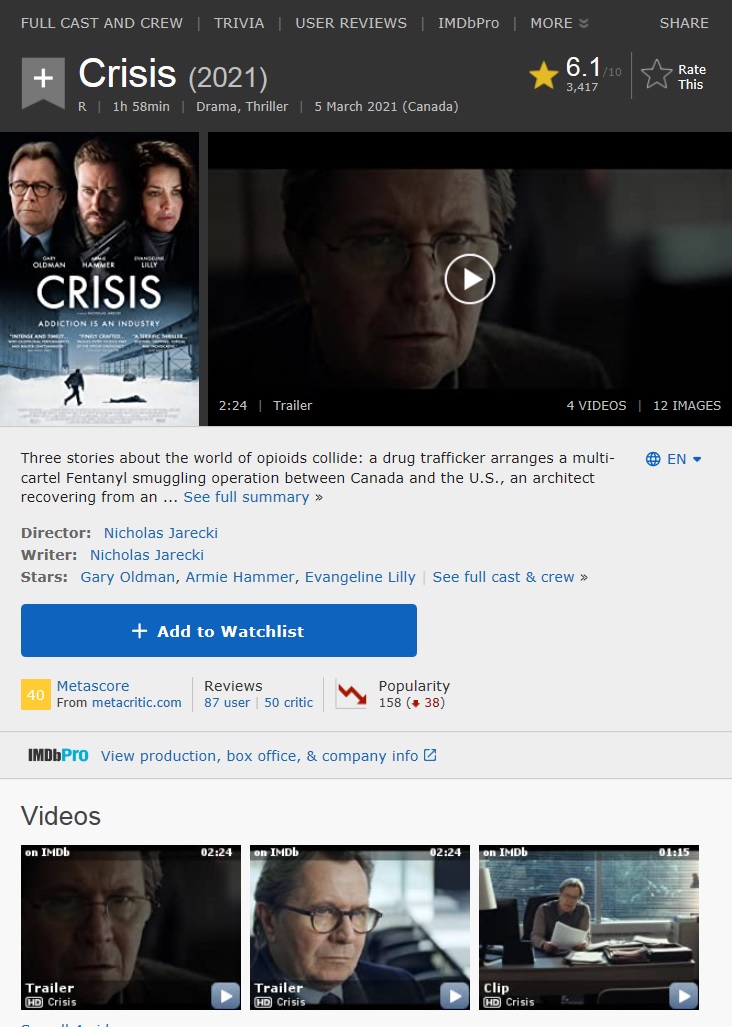732x1027 pixels.
Task: Click play icon on Clip Crisis thumbnail
Action: point(683,996)
